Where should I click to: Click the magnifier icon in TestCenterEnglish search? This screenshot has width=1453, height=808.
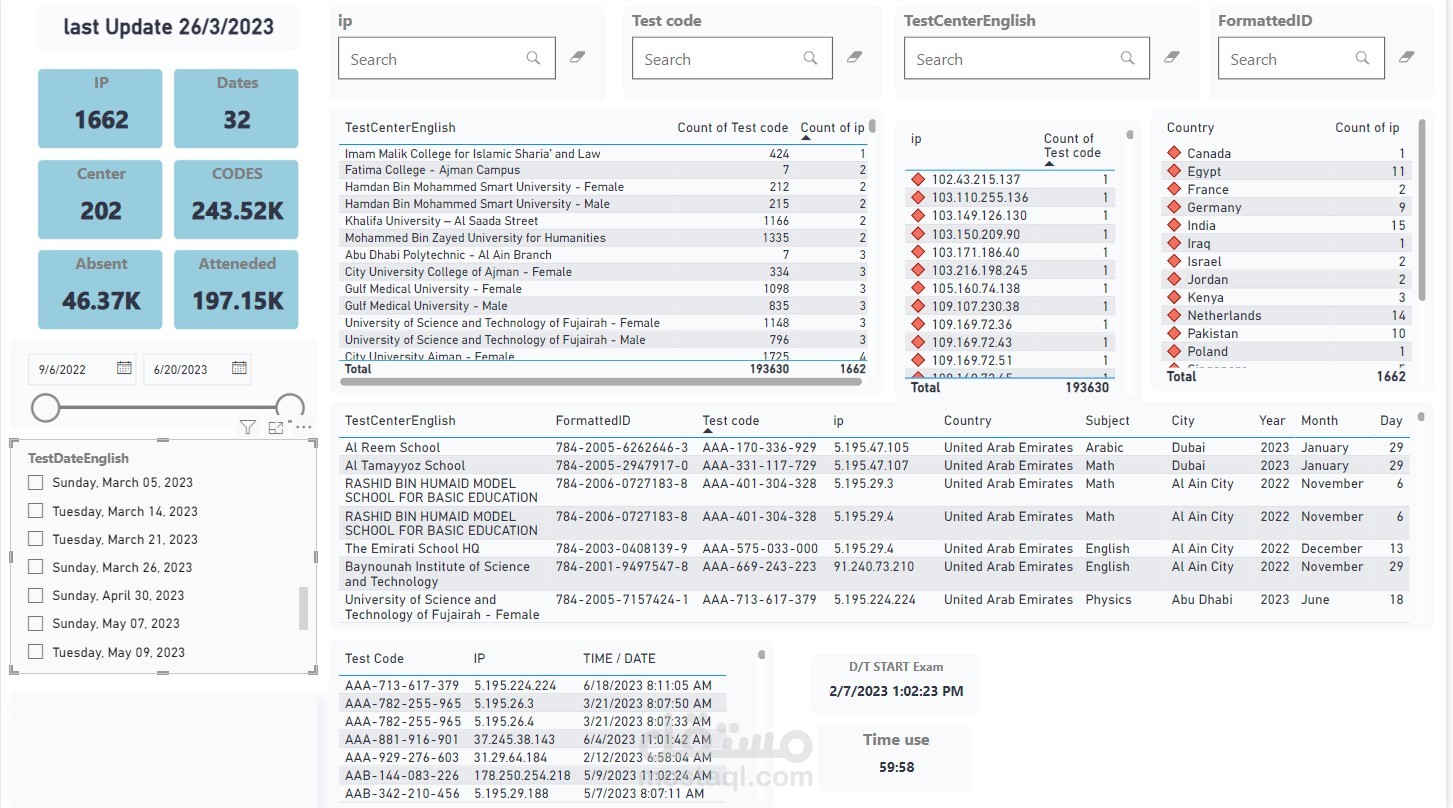1127,59
